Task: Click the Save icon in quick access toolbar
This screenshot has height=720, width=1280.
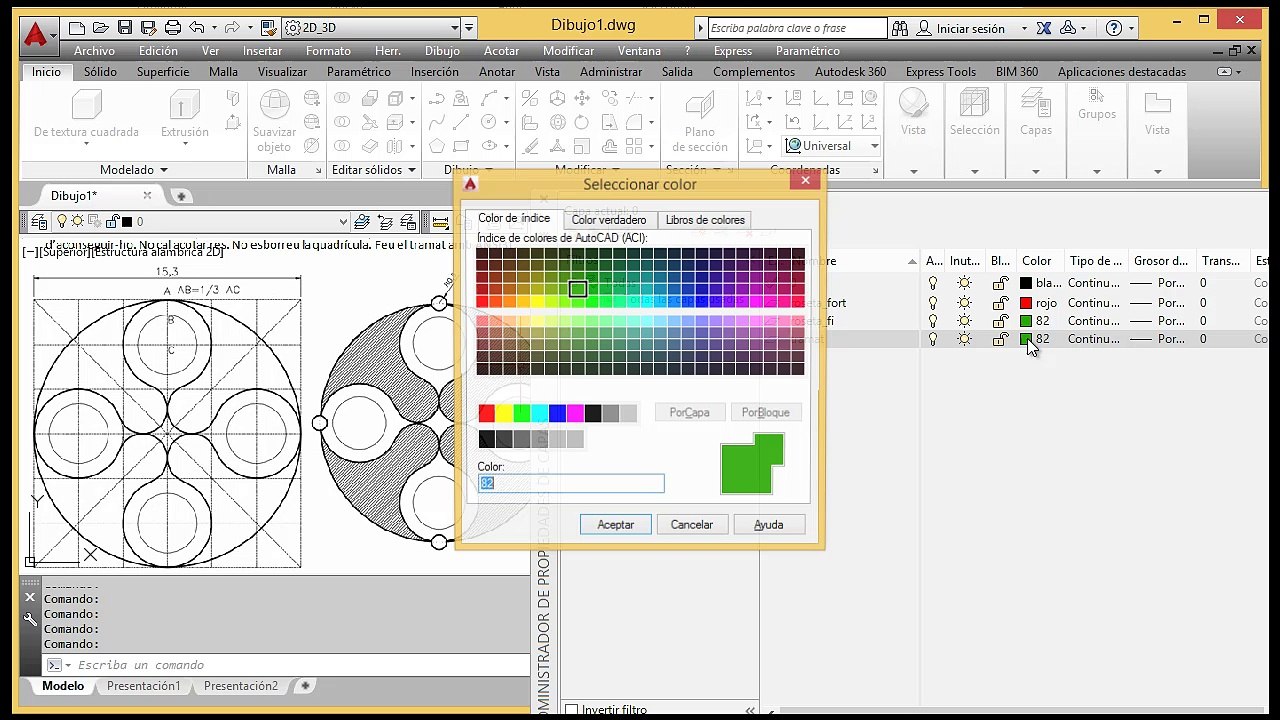Action: 125,28
